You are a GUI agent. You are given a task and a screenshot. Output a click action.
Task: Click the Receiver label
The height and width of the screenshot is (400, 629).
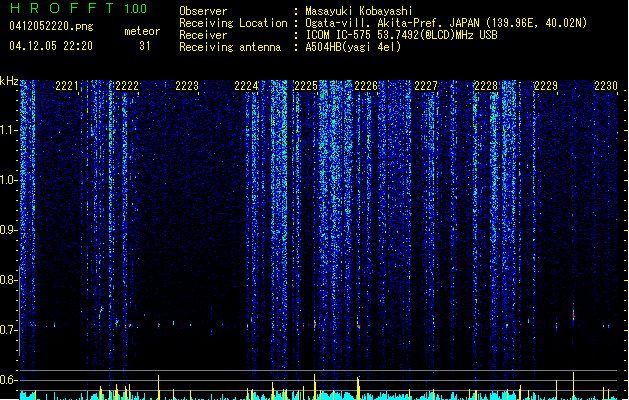point(203,35)
